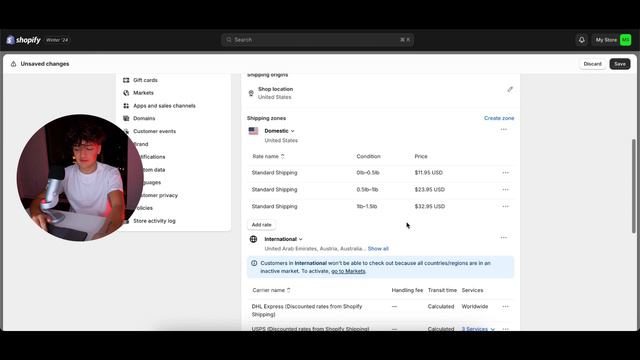Image resolution: width=640 pixels, height=360 pixels.
Task: Click the Unsaved changes warning icon
Action: (13, 64)
